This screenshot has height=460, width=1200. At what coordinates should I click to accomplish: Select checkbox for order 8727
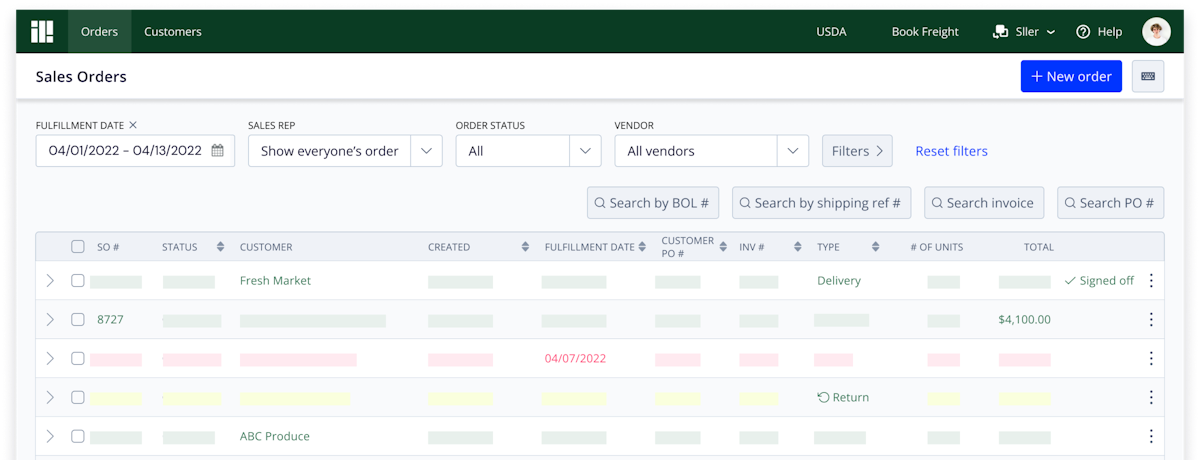pos(78,320)
